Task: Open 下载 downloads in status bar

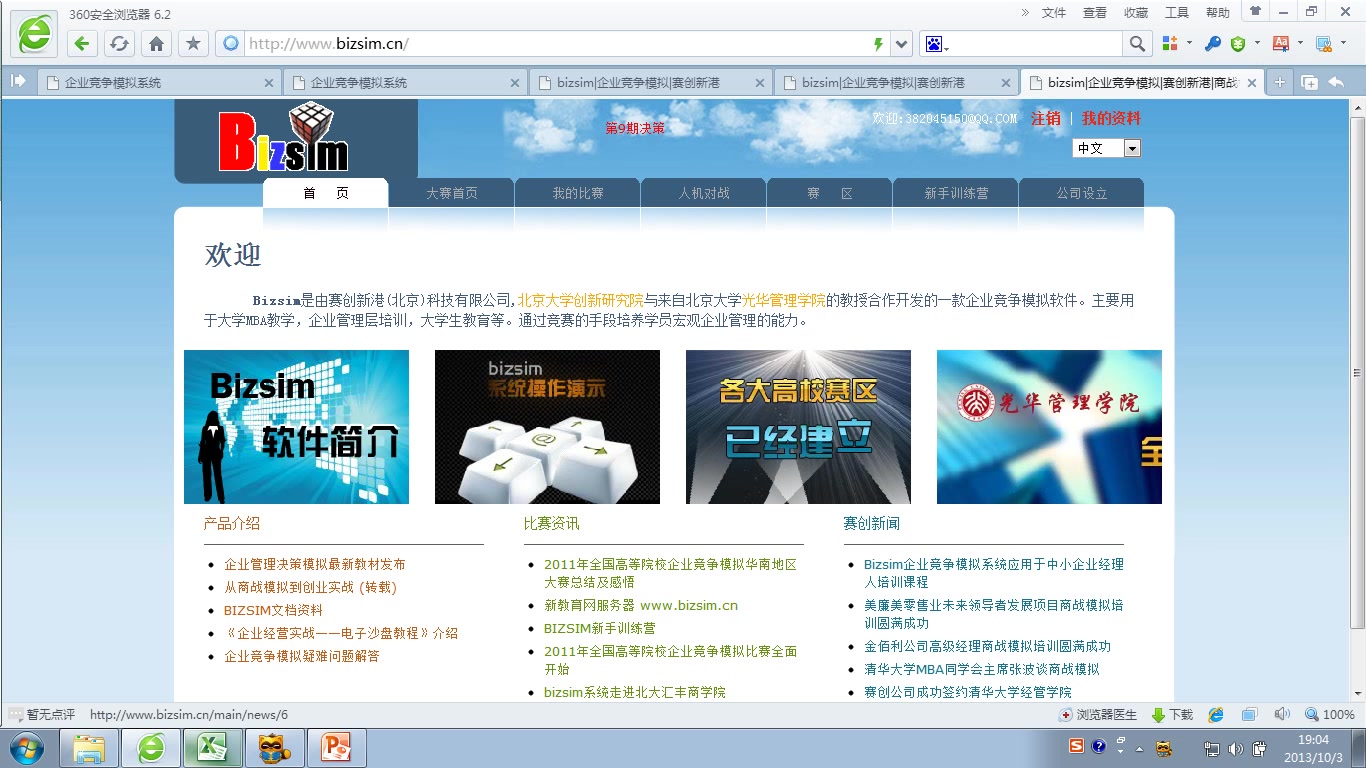Action: point(1172,715)
